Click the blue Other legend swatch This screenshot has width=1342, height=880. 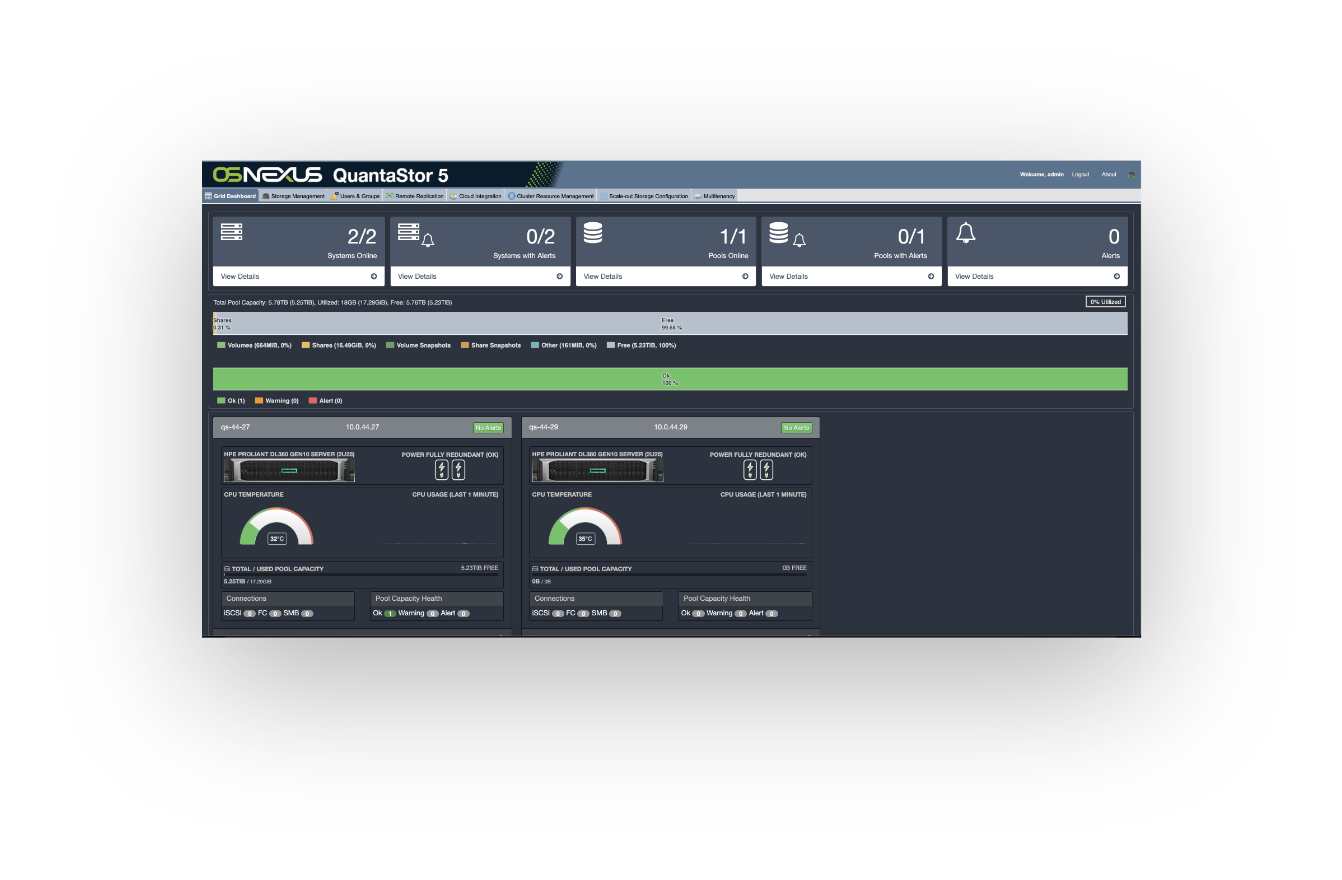535,345
